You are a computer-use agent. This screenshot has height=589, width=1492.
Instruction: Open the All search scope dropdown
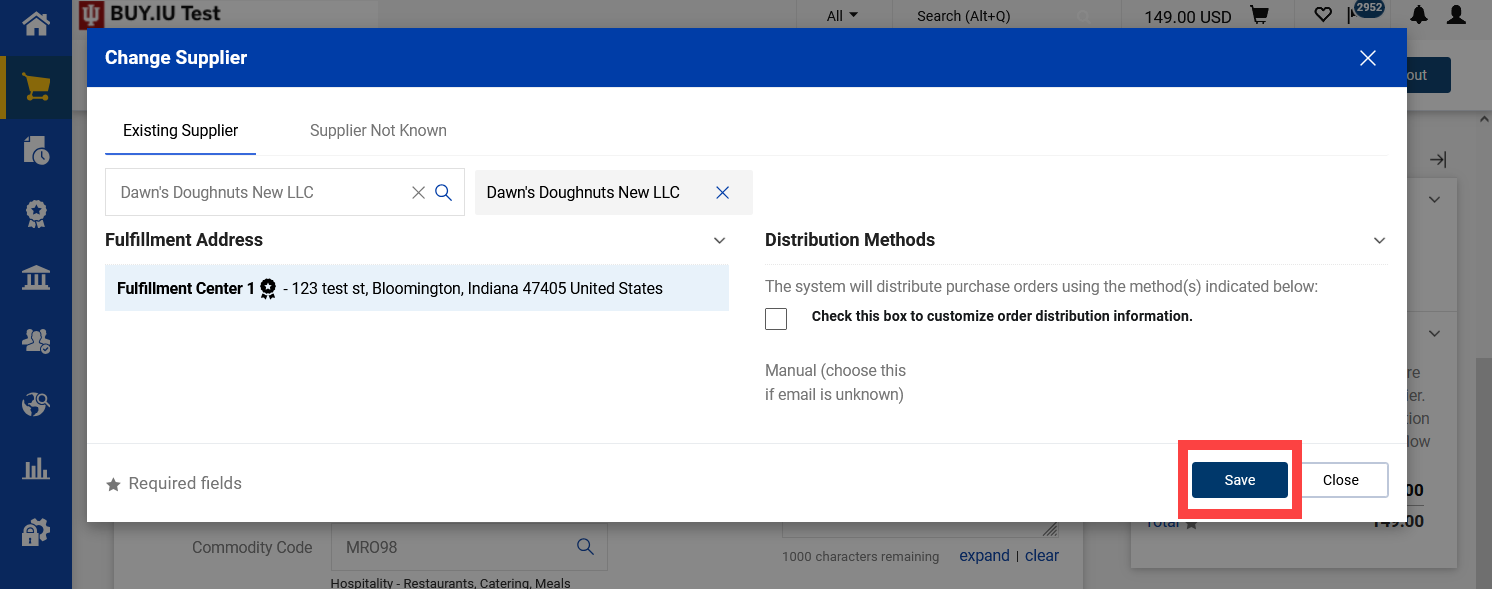843,16
